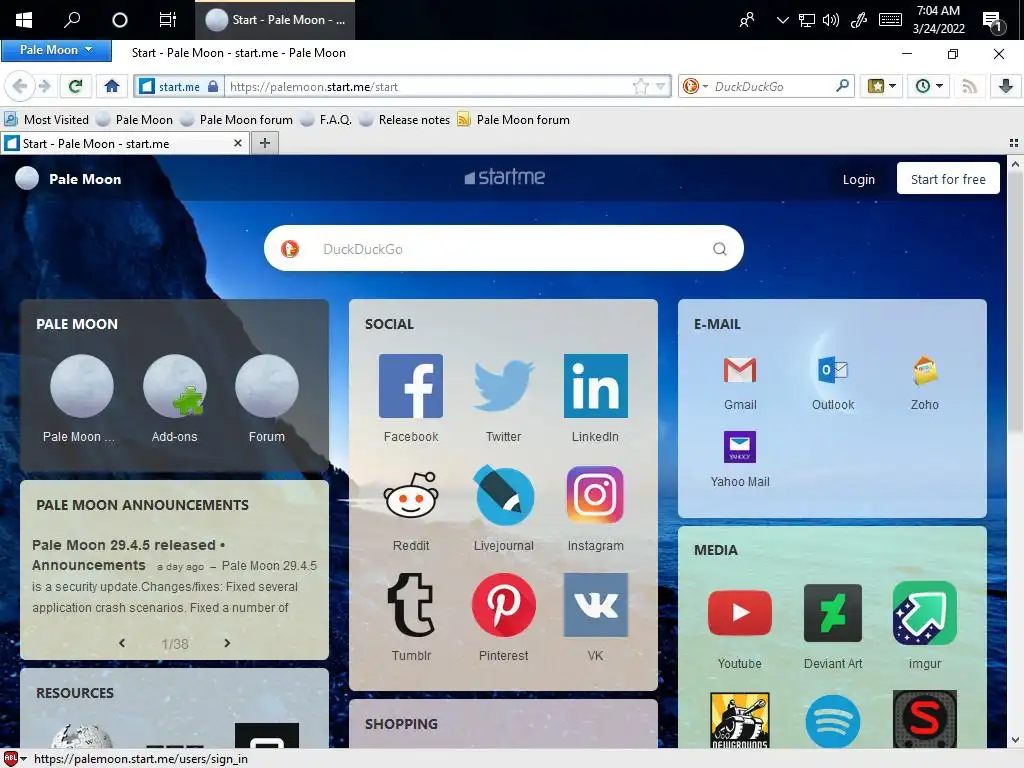Image resolution: width=1024 pixels, height=768 pixels.
Task: Open the Pale Moon Forum icon
Action: click(266, 386)
